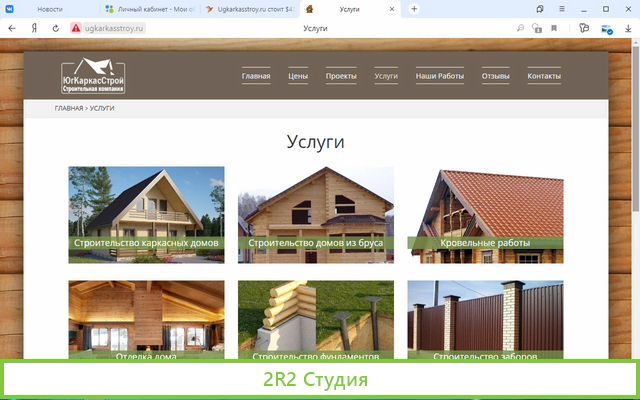Image resolution: width=640 pixels, height=400 pixels.
Task: Go to Контакты page in navigation
Action: [x=544, y=77]
